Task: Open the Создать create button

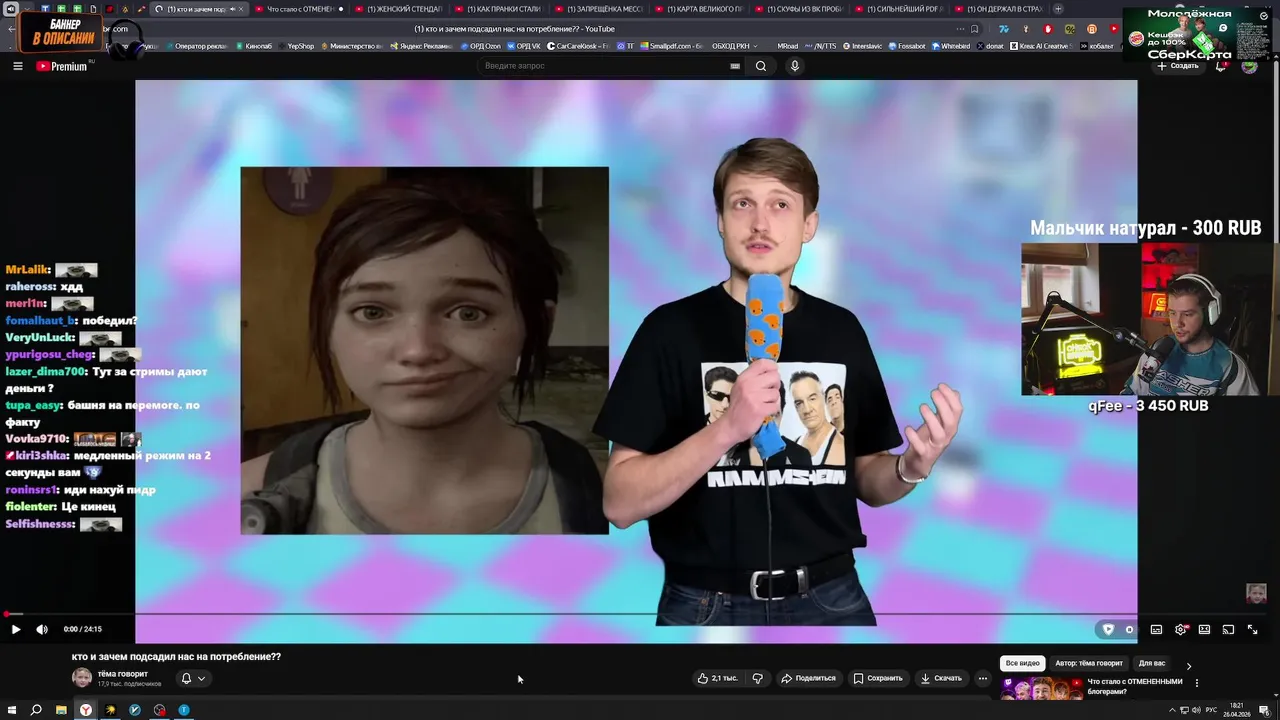Action: pos(1177,66)
